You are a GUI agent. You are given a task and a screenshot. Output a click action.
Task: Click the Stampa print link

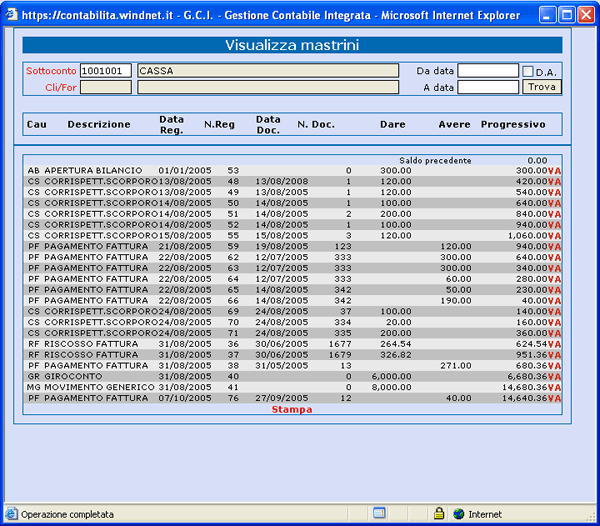click(x=292, y=409)
